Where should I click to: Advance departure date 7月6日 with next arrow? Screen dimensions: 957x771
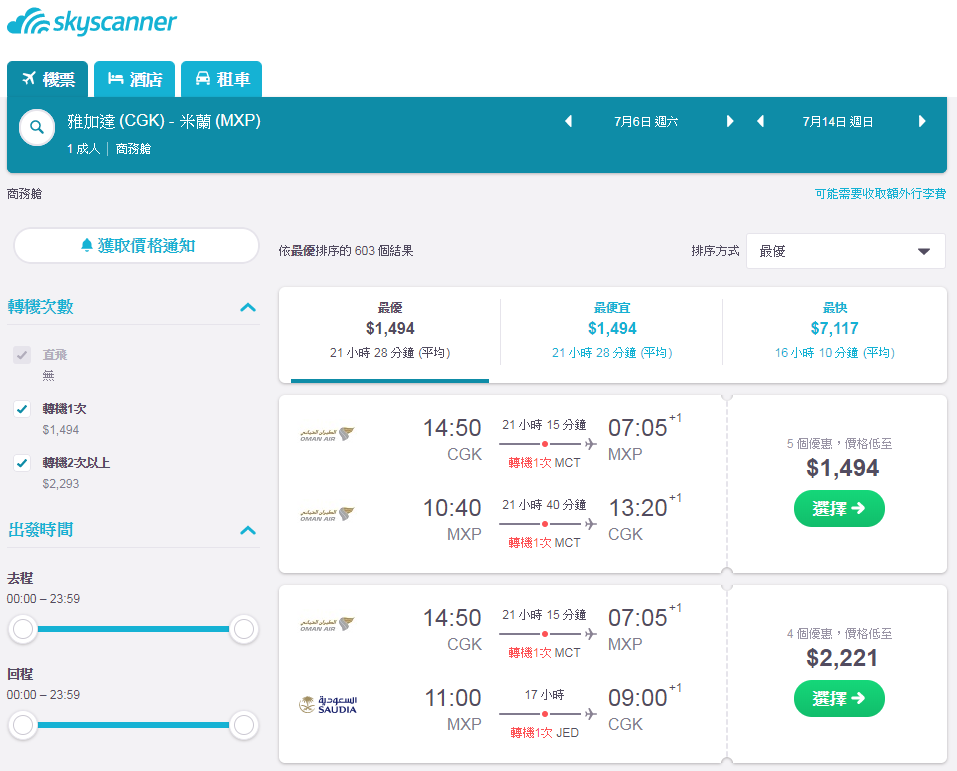pyautogui.click(x=730, y=121)
